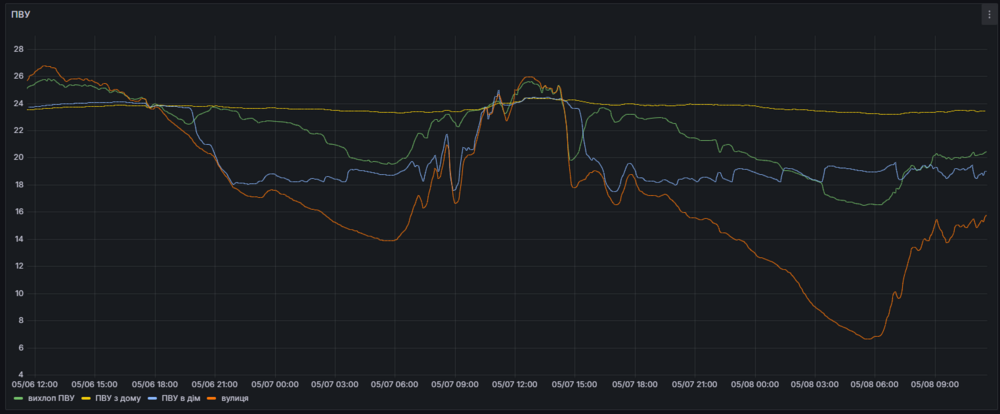
Task: Isolate the ПВУ в дім series label
Action: [180, 398]
